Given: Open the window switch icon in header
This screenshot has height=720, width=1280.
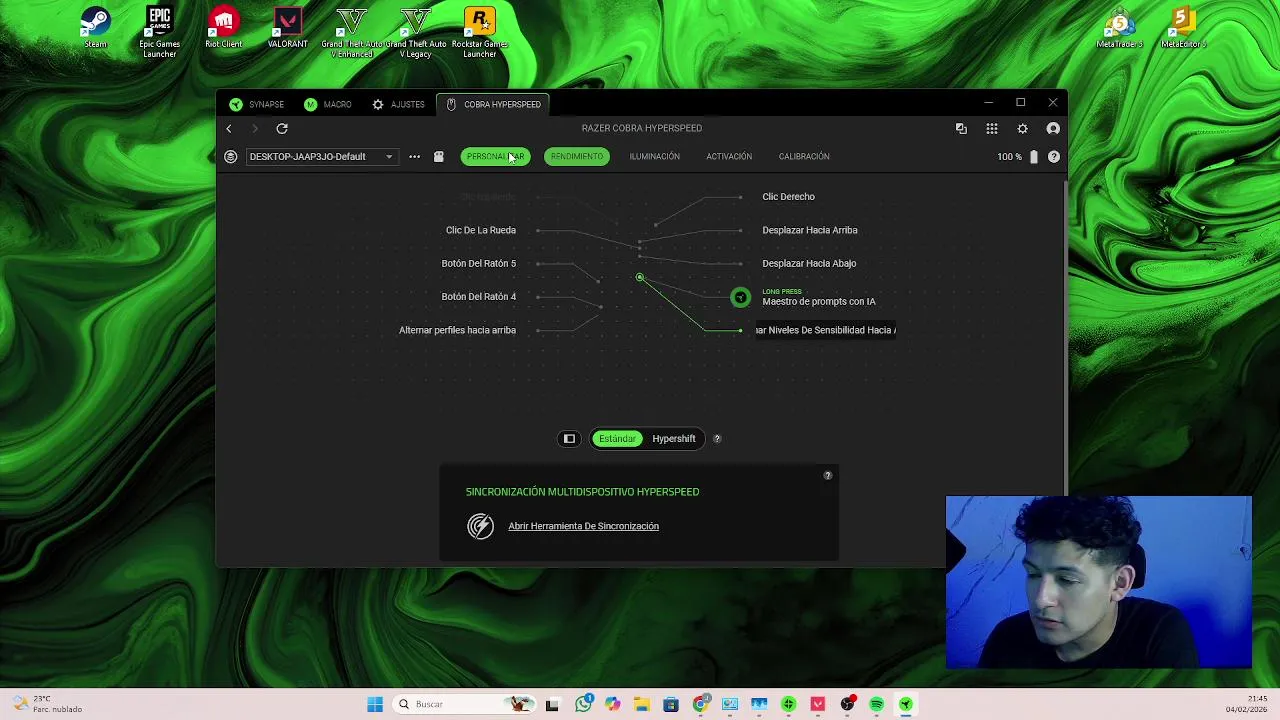Looking at the screenshot, I should coord(961,128).
